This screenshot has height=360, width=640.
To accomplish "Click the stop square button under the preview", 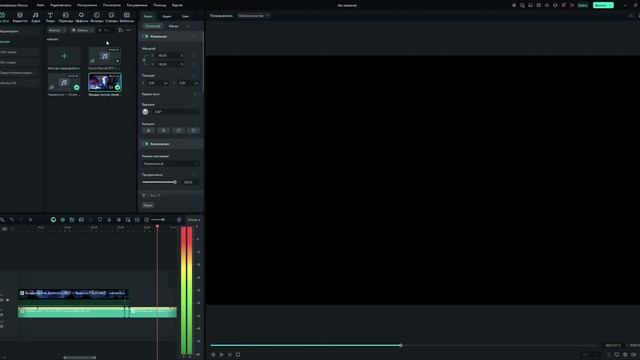I will (x=238, y=355).
